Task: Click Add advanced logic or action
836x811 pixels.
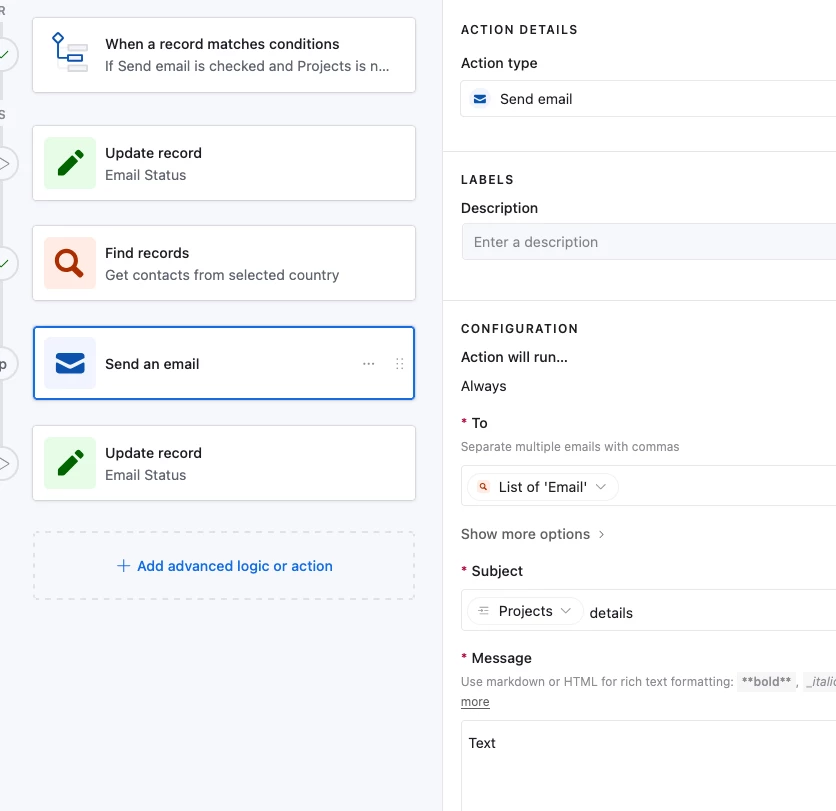Action: 234,566
